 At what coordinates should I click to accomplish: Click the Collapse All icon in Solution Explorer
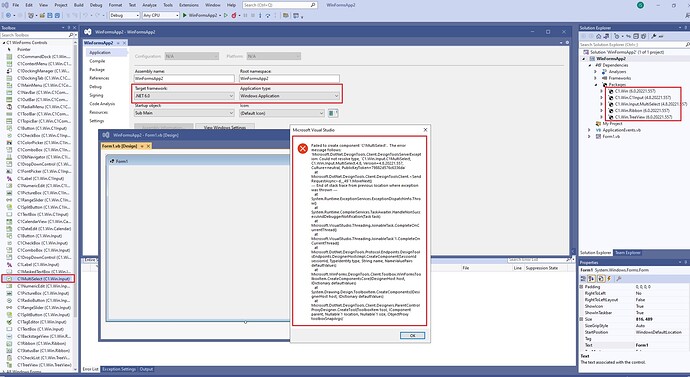click(x=635, y=36)
